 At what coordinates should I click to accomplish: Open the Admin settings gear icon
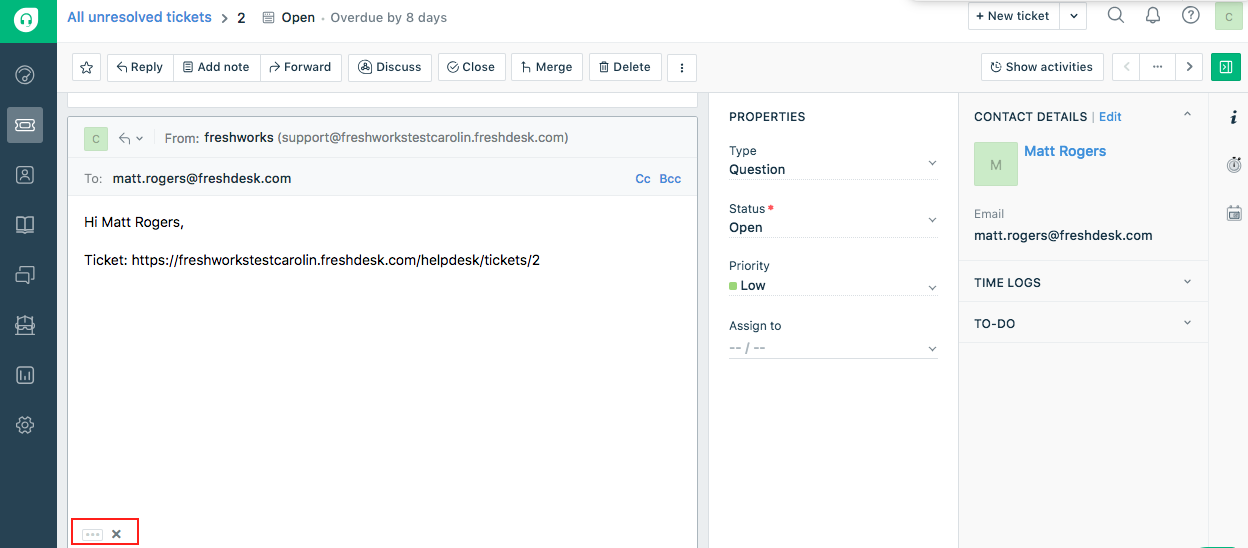pyautogui.click(x=26, y=425)
